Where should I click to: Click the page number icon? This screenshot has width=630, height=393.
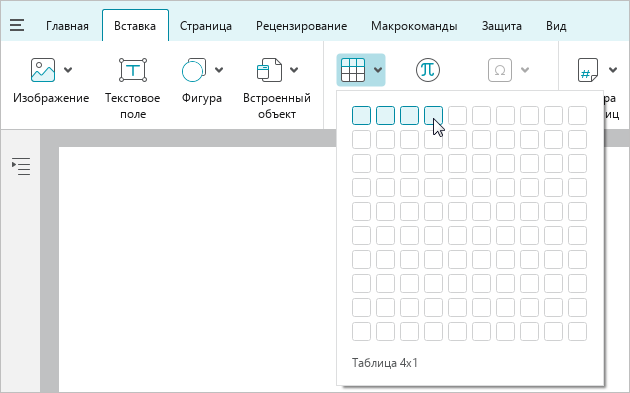coord(588,70)
